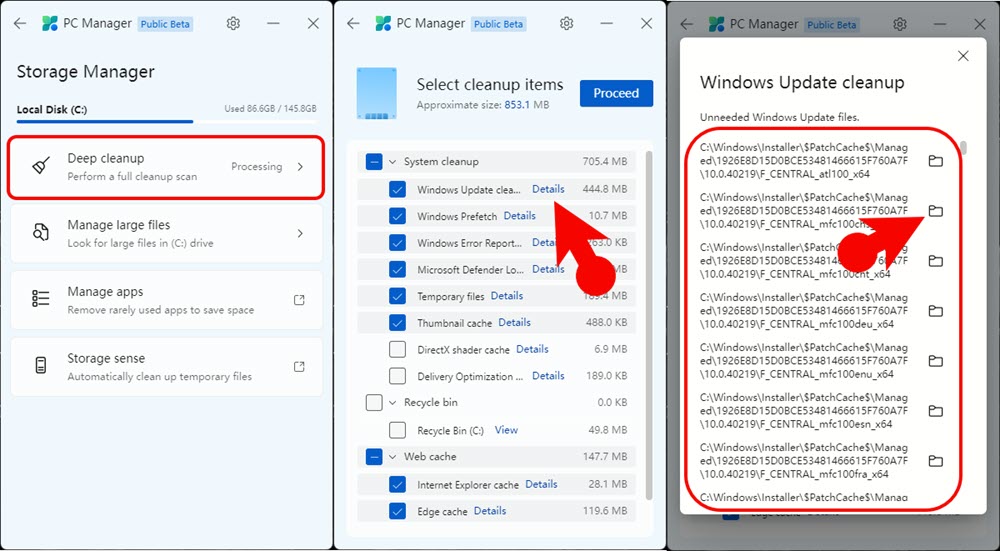1000x551 pixels.
Task: Open folder for F_CENTRAL_mfc100deu_x64 path
Action: click(936, 311)
